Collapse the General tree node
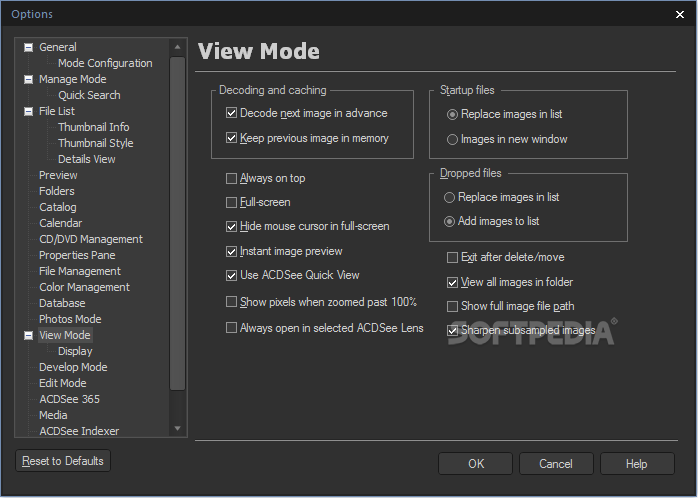 coord(28,47)
